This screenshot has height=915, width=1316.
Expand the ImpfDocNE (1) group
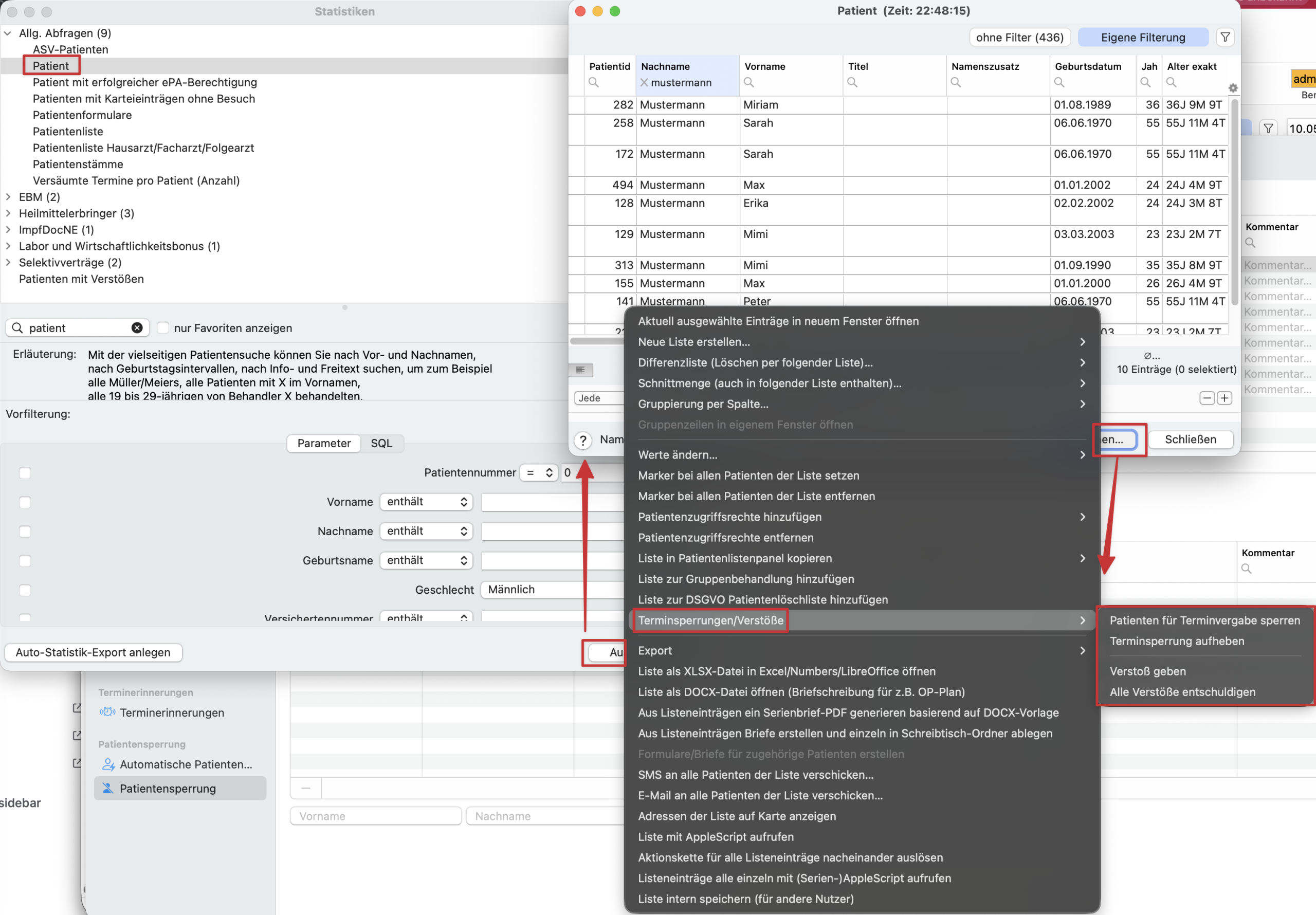(7, 230)
